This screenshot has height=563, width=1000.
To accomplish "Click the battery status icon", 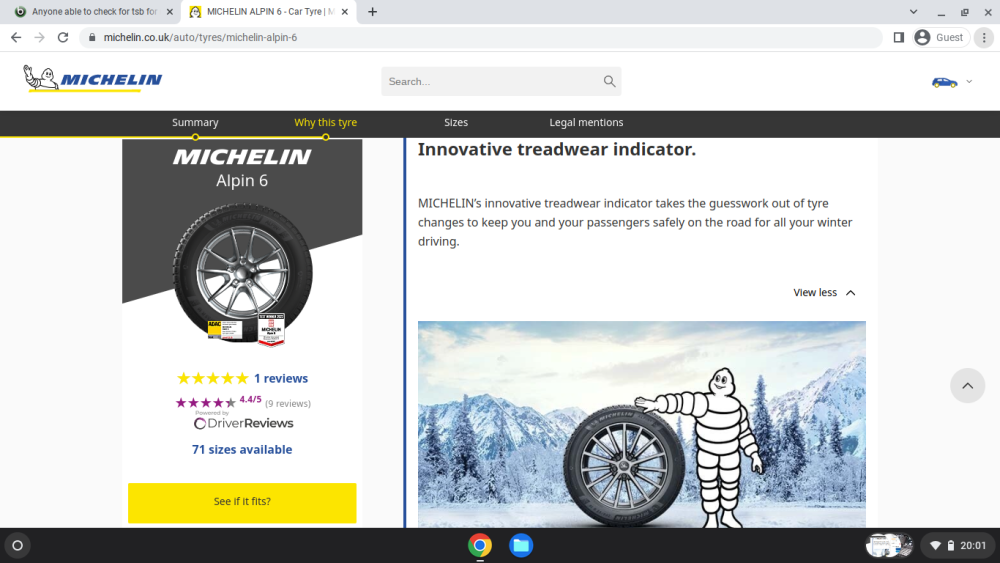I will point(950,546).
